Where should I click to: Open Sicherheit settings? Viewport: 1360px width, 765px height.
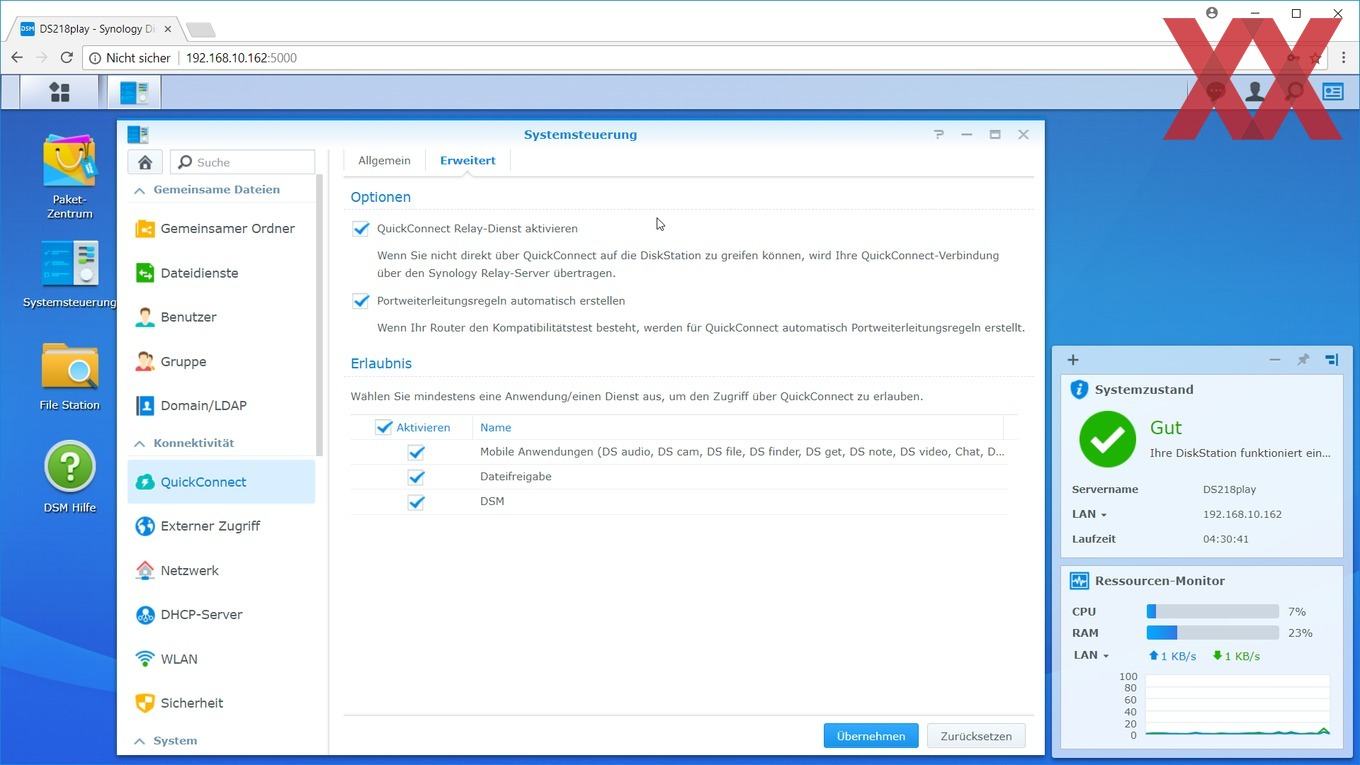(221, 703)
